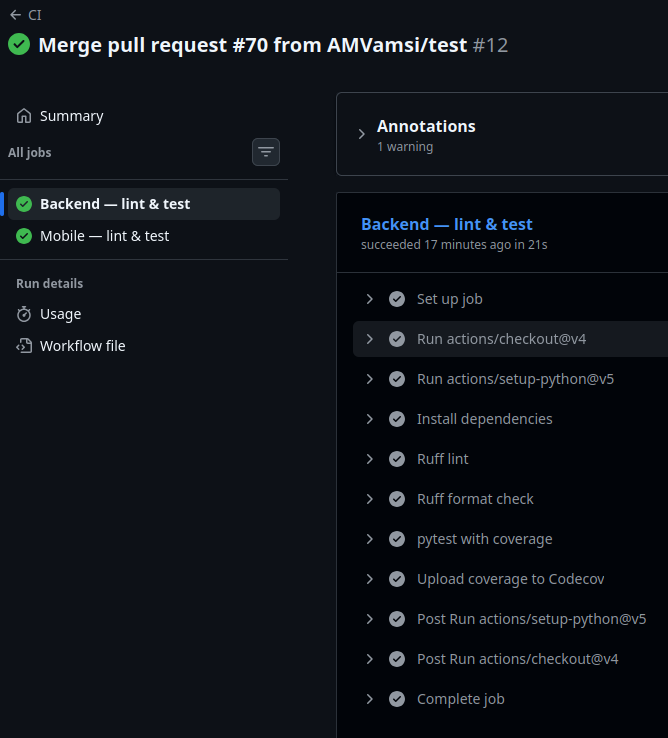Click check icon of Set up job

coord(397,299)
